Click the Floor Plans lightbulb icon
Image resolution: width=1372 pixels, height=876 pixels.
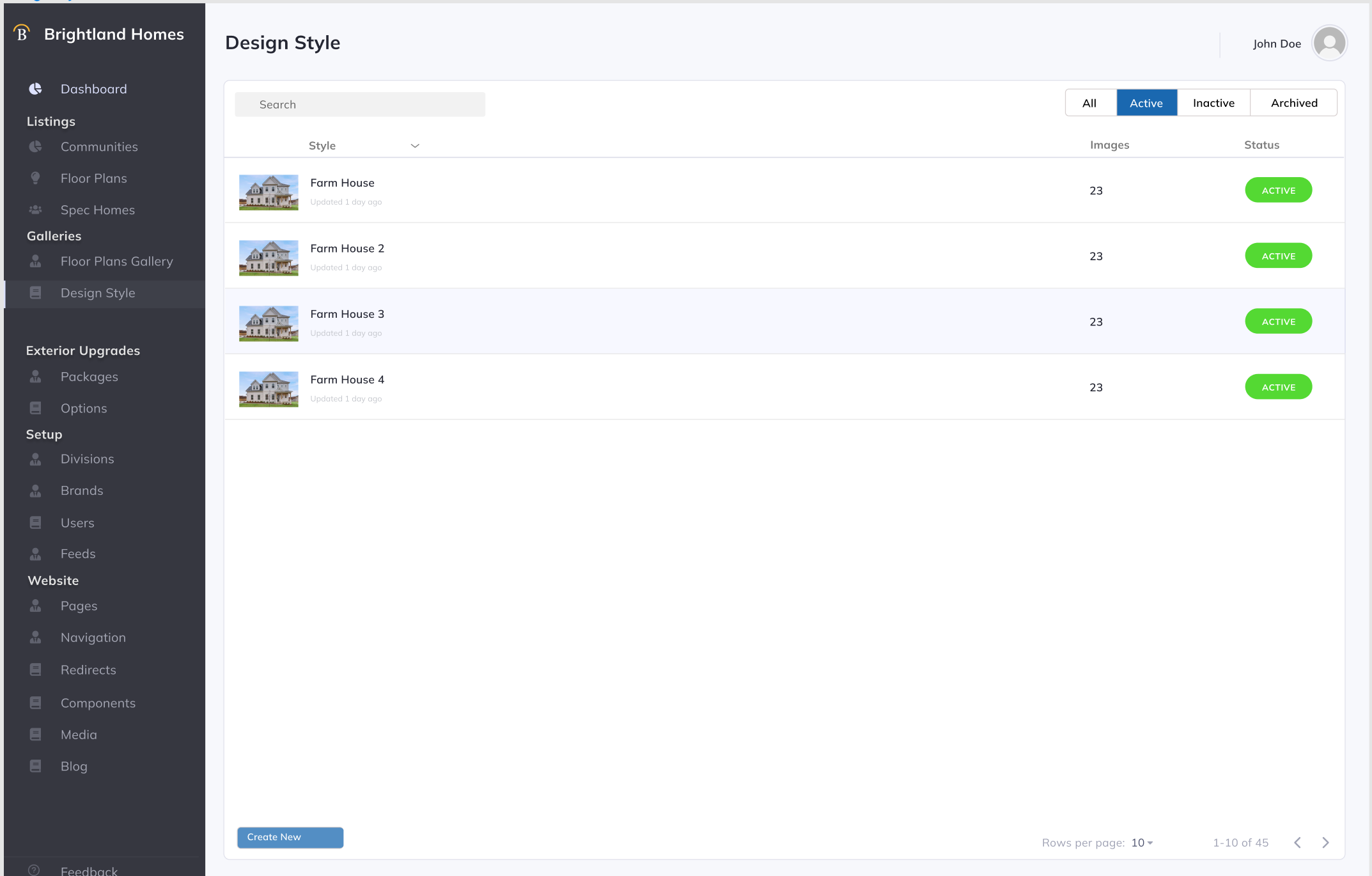coord(35,178)
